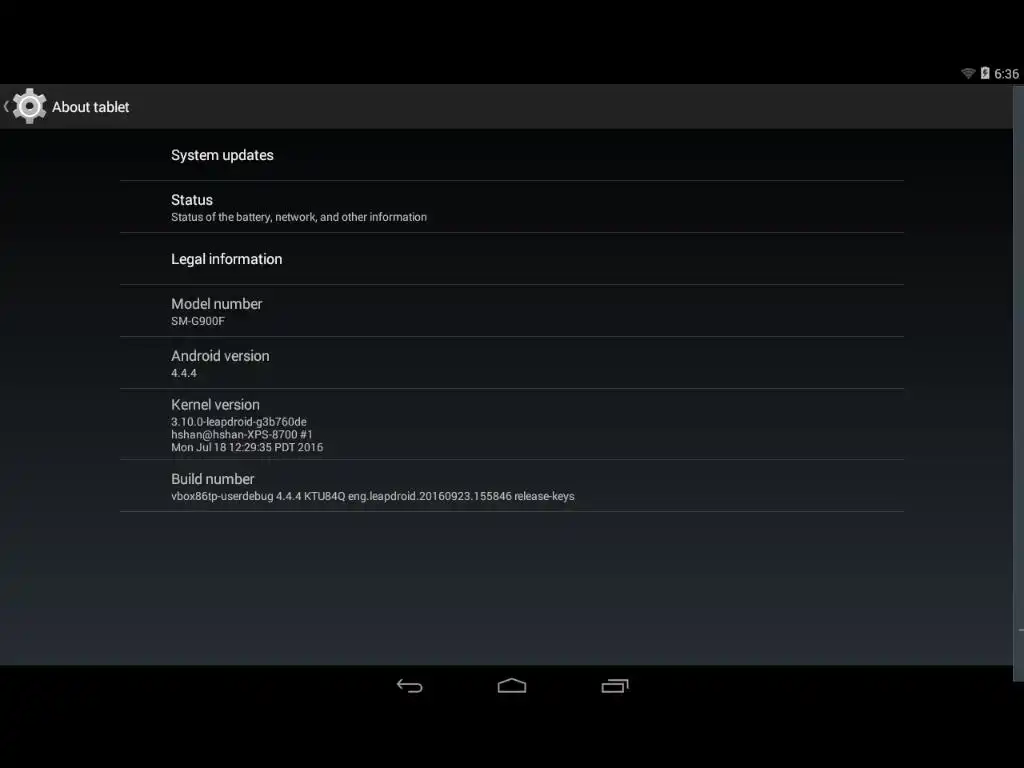Tap the vbox86tp build string text

[x=373, y=496]
